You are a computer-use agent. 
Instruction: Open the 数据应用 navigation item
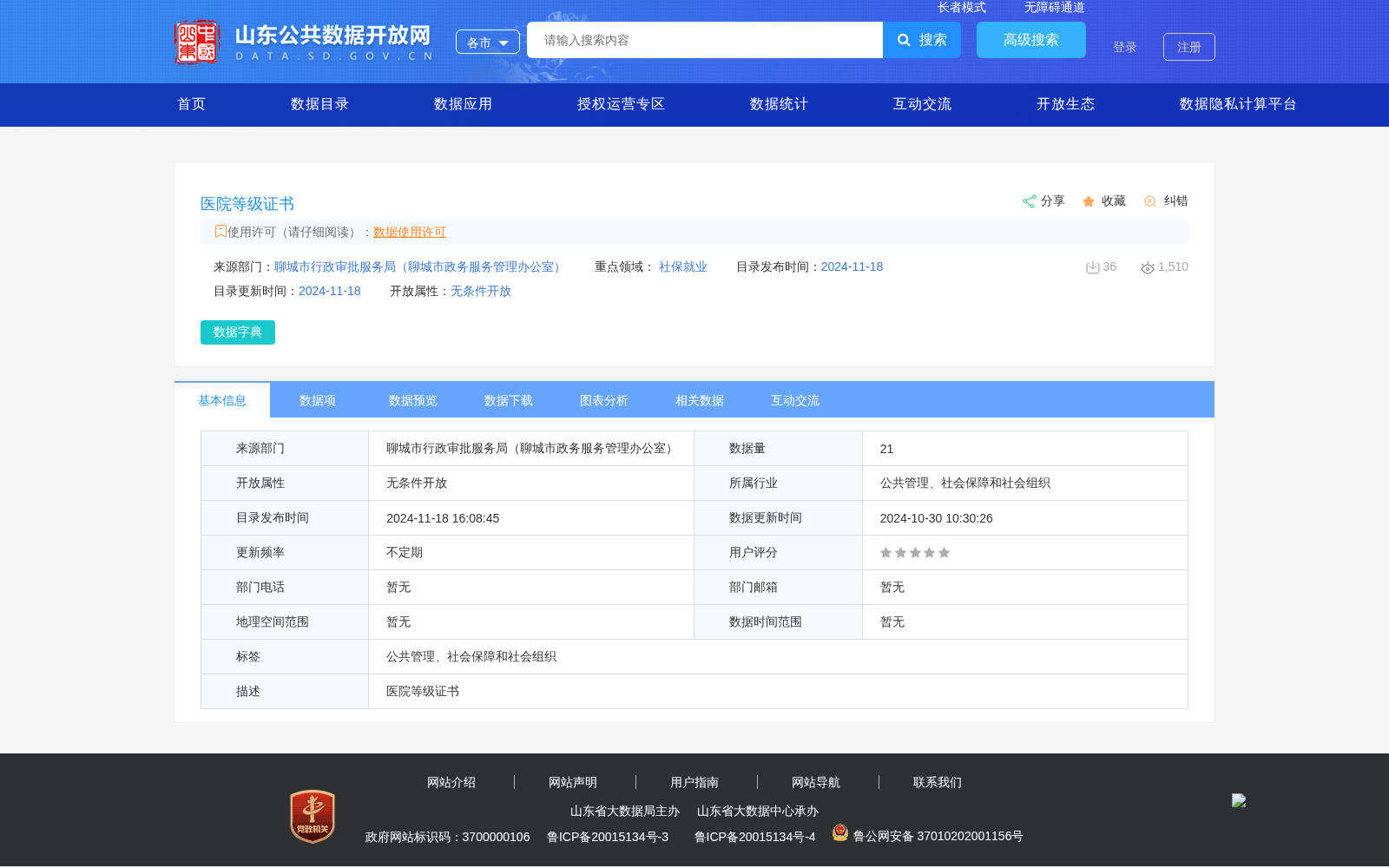click(x=463, y=104)
